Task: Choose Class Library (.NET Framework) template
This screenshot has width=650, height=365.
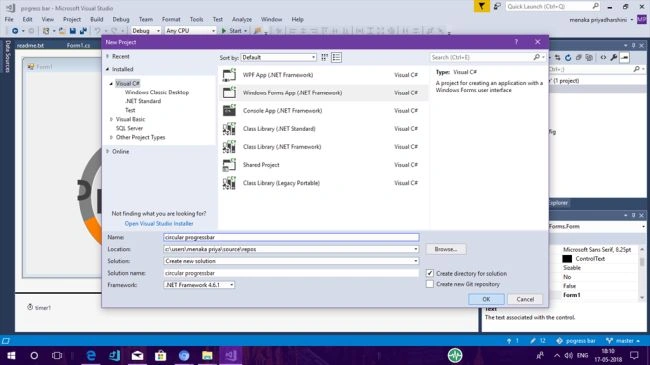Action: [x=323, y=147]
